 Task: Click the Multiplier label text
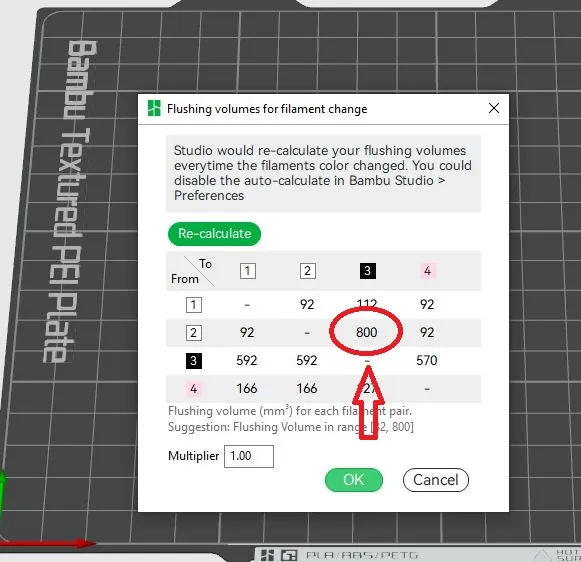click(x=193, y=456)
